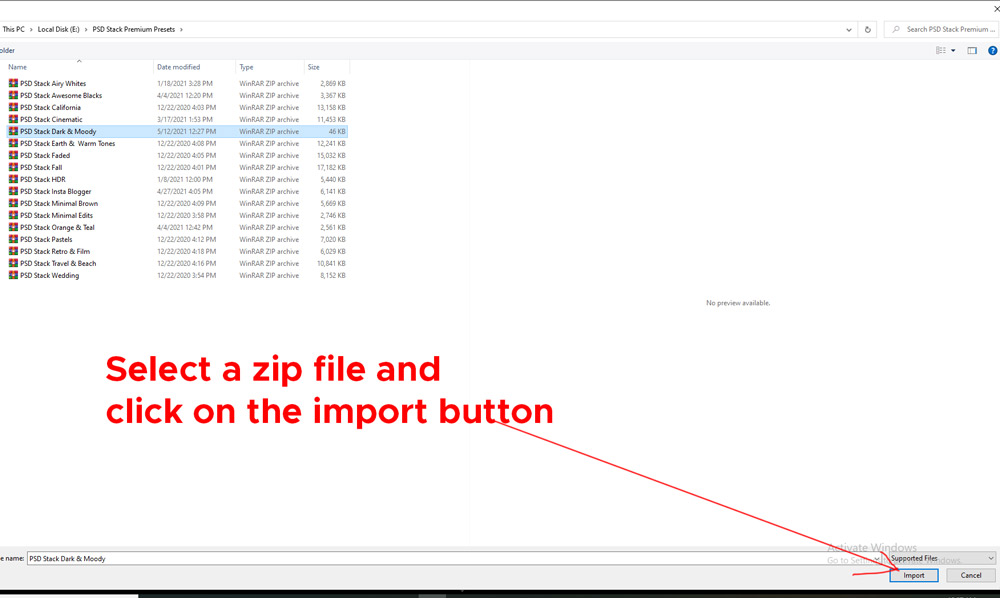Expand chevron after This PC breadcrumb
Viewport: 1000px width, 598px height.
click(x=31, y=29)
